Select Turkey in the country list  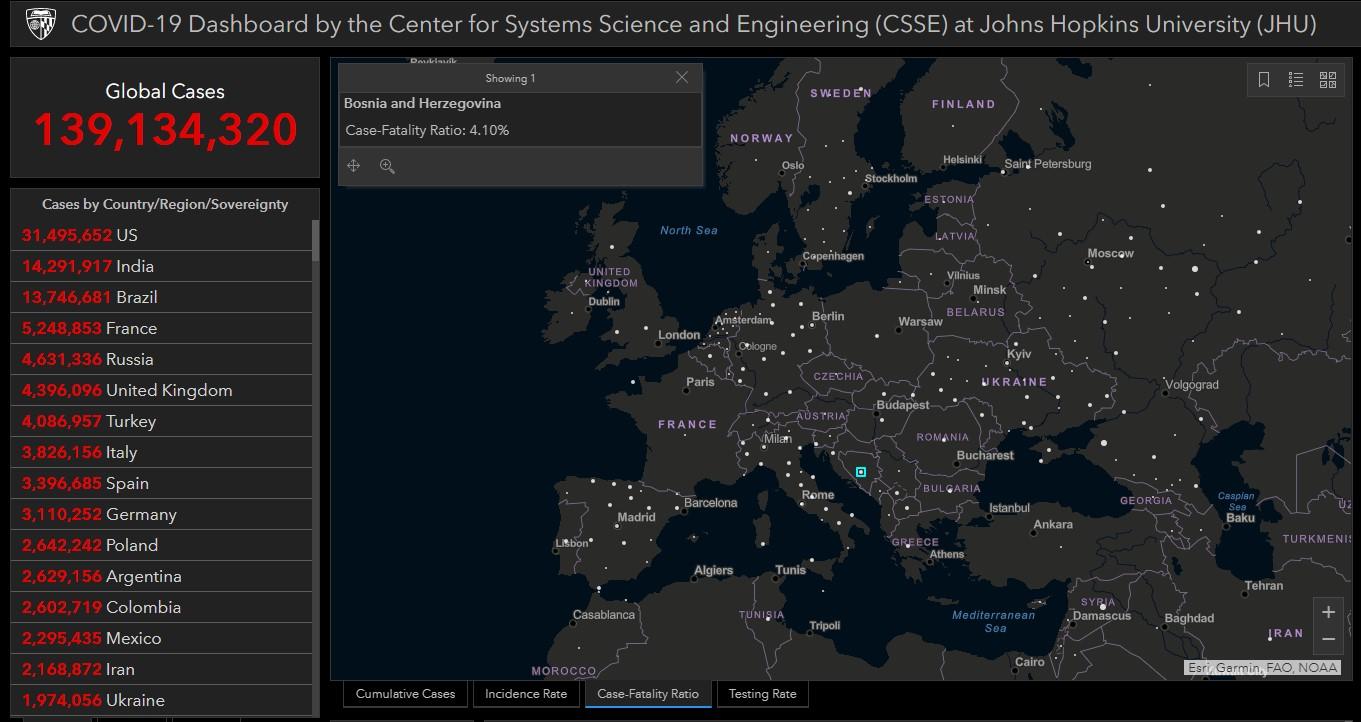(x=161, y=421)
